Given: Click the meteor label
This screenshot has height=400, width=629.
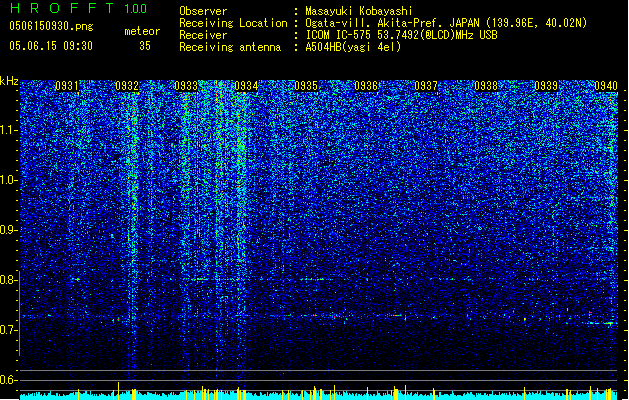Looking at the screenshot, I should [142, 31].
